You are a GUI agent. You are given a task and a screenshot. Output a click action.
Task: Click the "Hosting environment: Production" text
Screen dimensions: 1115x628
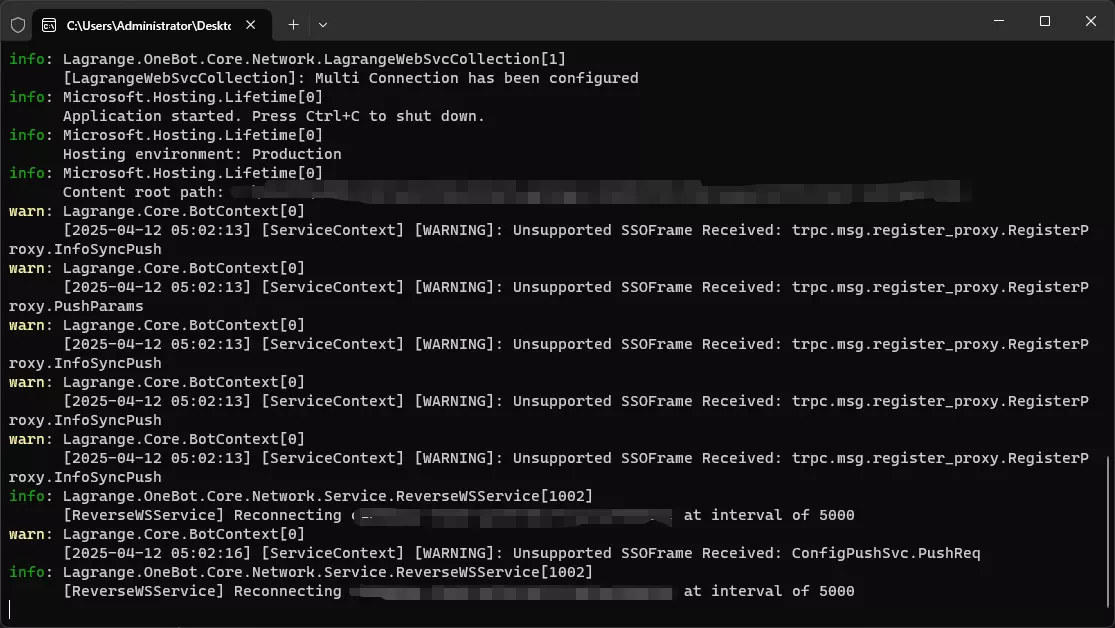tap(202, 154)
